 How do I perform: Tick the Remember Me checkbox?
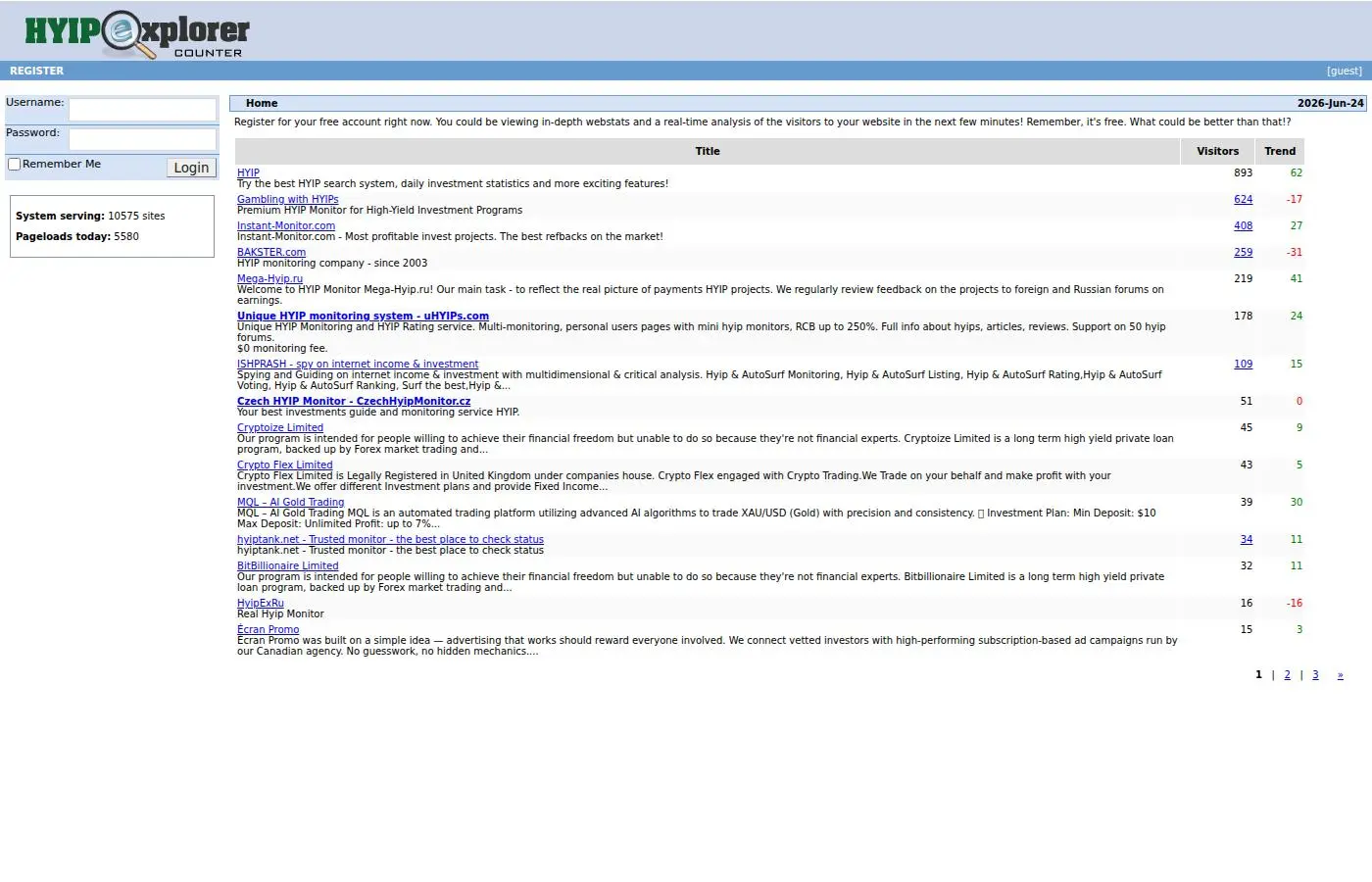14,164
